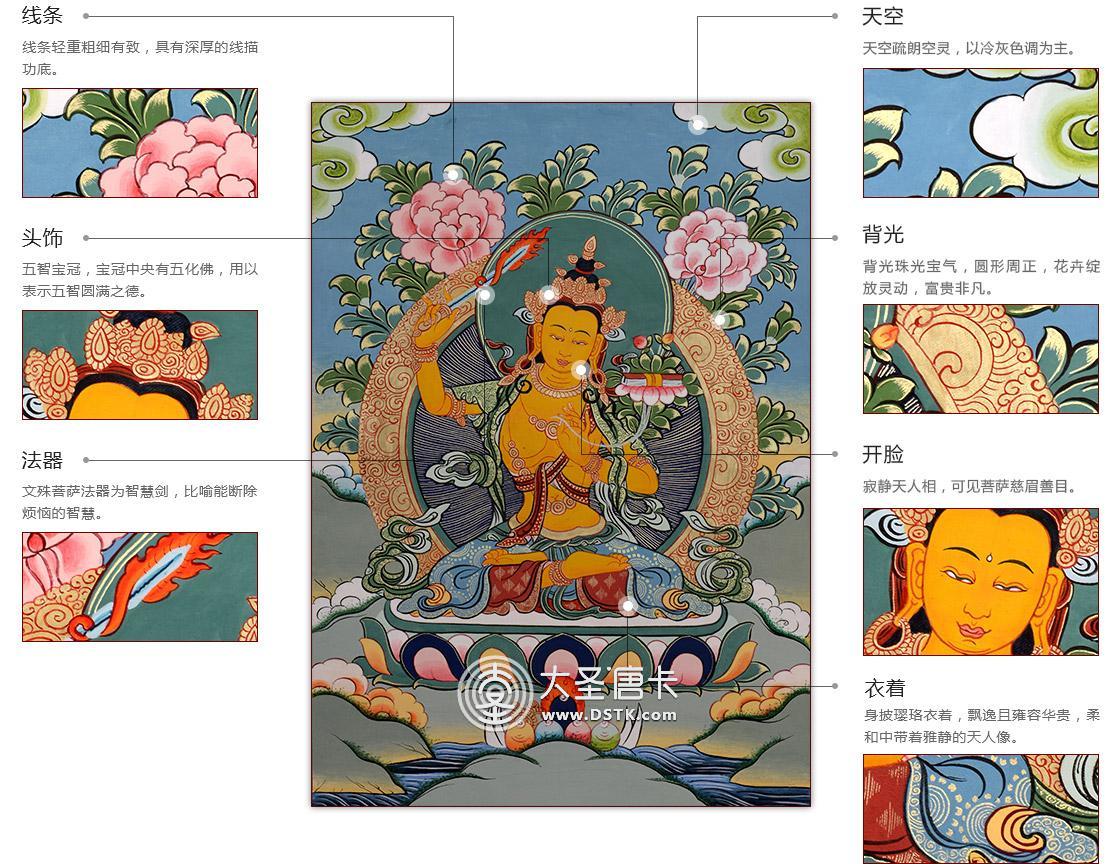This screenshot has height=864, width=1120.
Task: Click the hotspot dot on the crown
Action: [549, 294]
